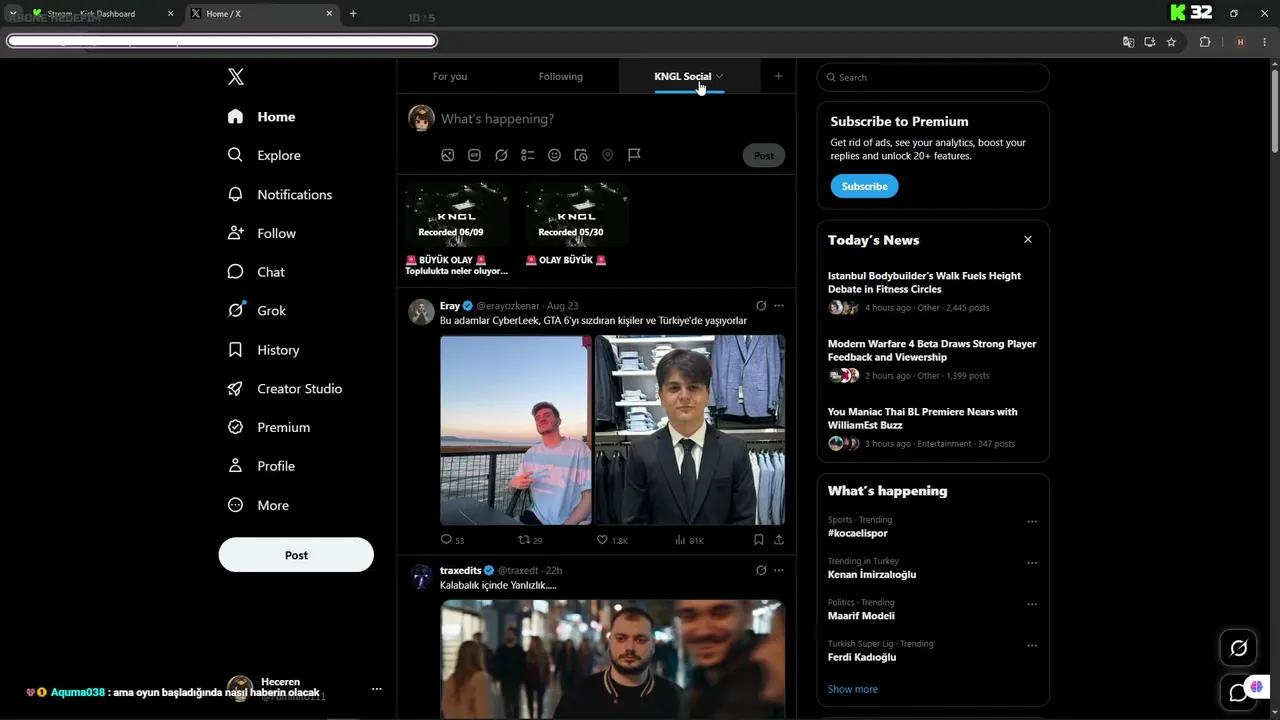Click Grok icon on traxedits' post
This screenshot has width=1280, height=720.
(x=761, y=570)
